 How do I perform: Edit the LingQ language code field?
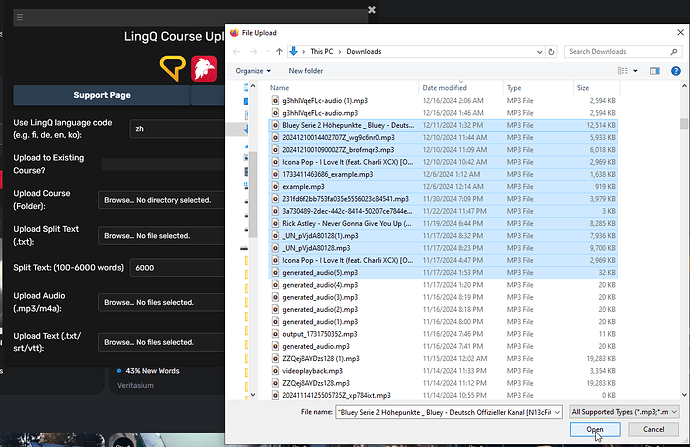click(x=177, y=129)
